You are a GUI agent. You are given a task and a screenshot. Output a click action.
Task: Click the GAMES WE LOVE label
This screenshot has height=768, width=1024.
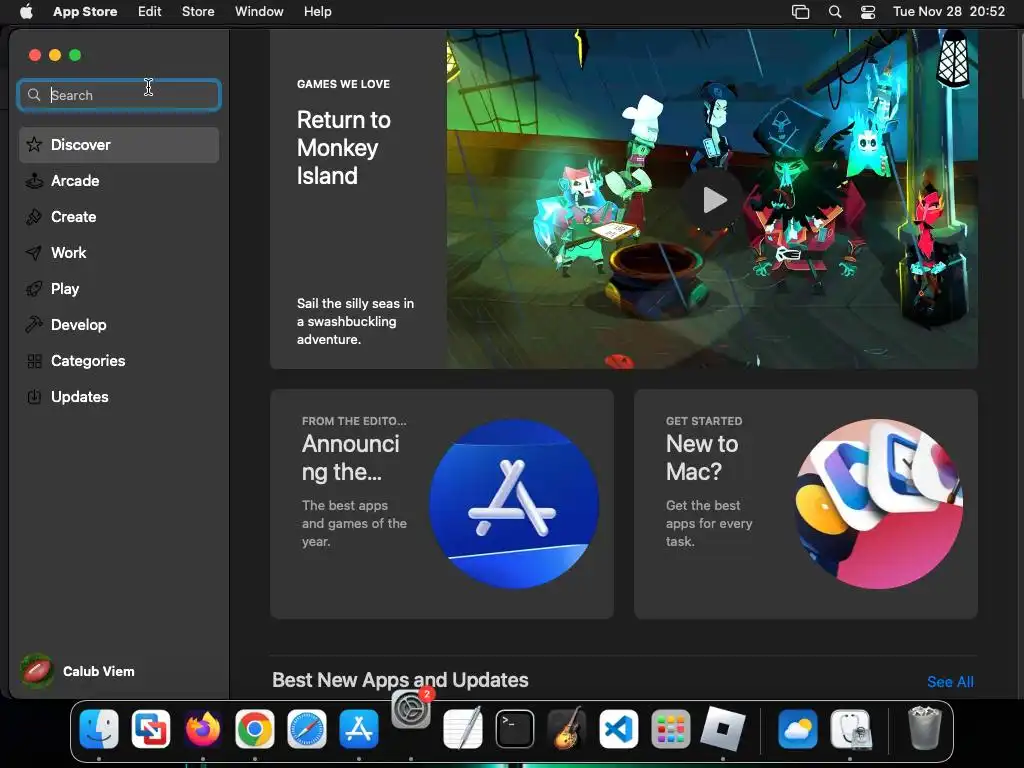344,84
